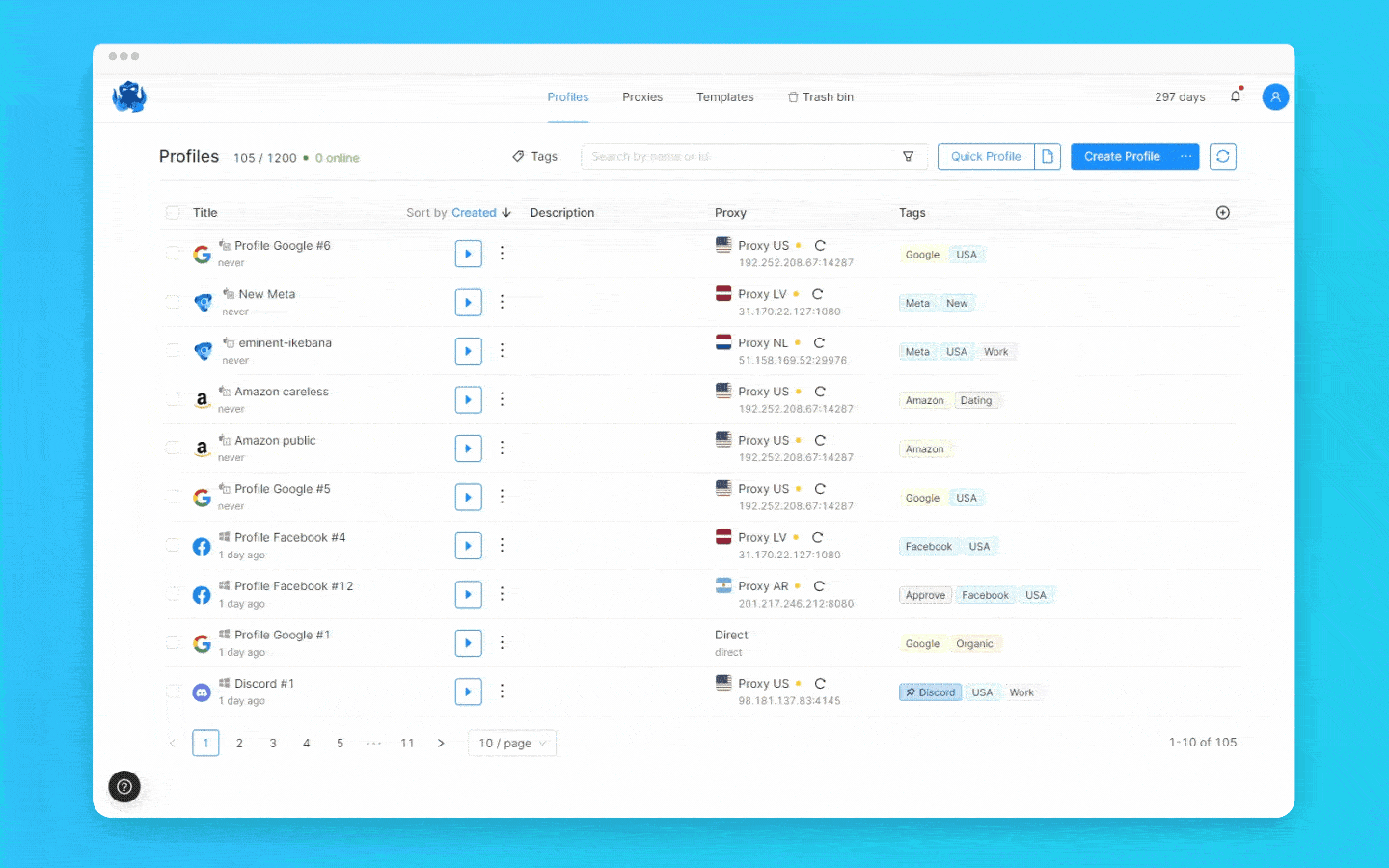
Task: Open the 10 / page dropdown
Action: (511, 743)
